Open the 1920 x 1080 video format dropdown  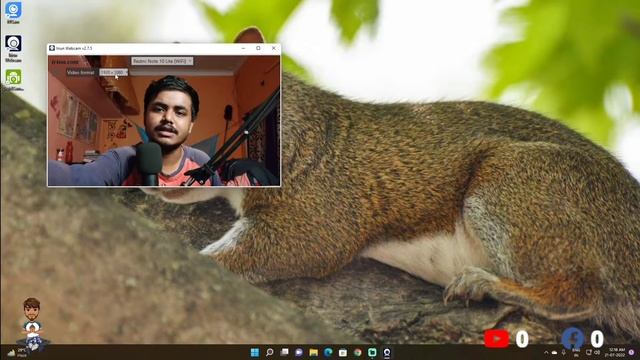(113, 72)
